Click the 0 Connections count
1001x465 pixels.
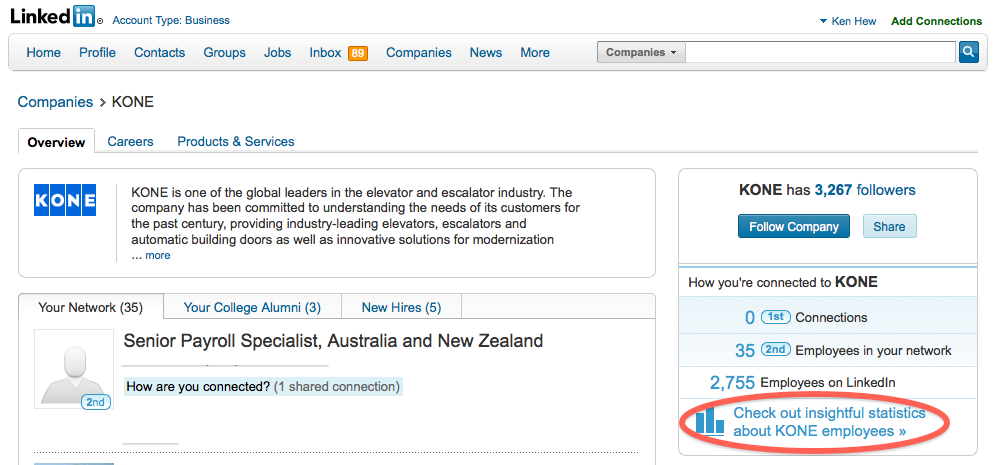point(750,317)
